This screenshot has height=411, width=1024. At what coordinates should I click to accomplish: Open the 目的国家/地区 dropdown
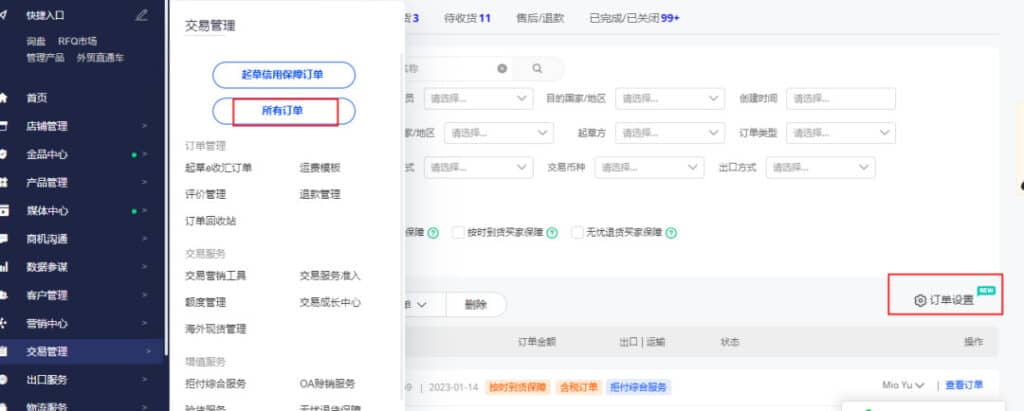click(x=669, y=99)
